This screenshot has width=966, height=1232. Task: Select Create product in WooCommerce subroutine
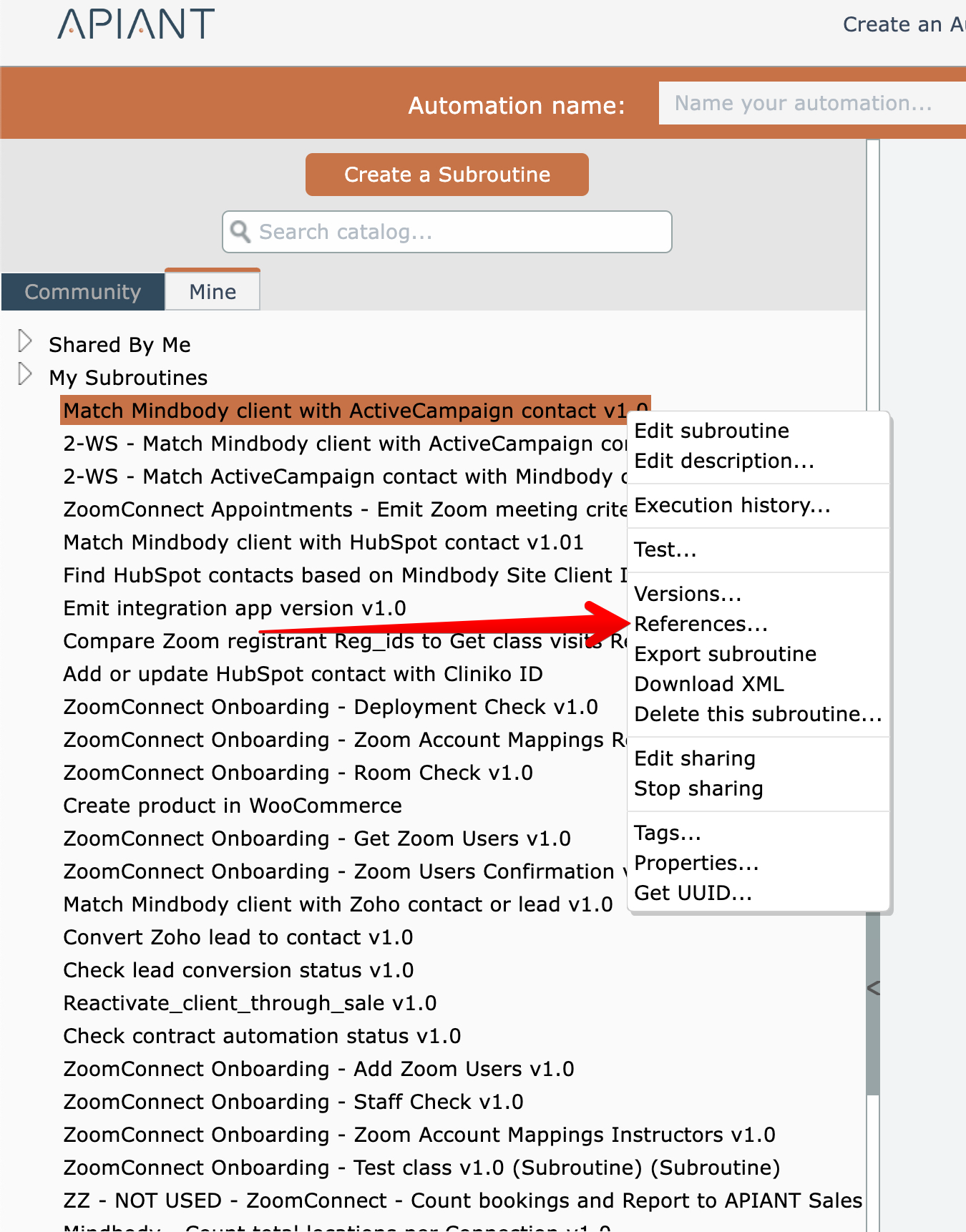click(233, 806)
